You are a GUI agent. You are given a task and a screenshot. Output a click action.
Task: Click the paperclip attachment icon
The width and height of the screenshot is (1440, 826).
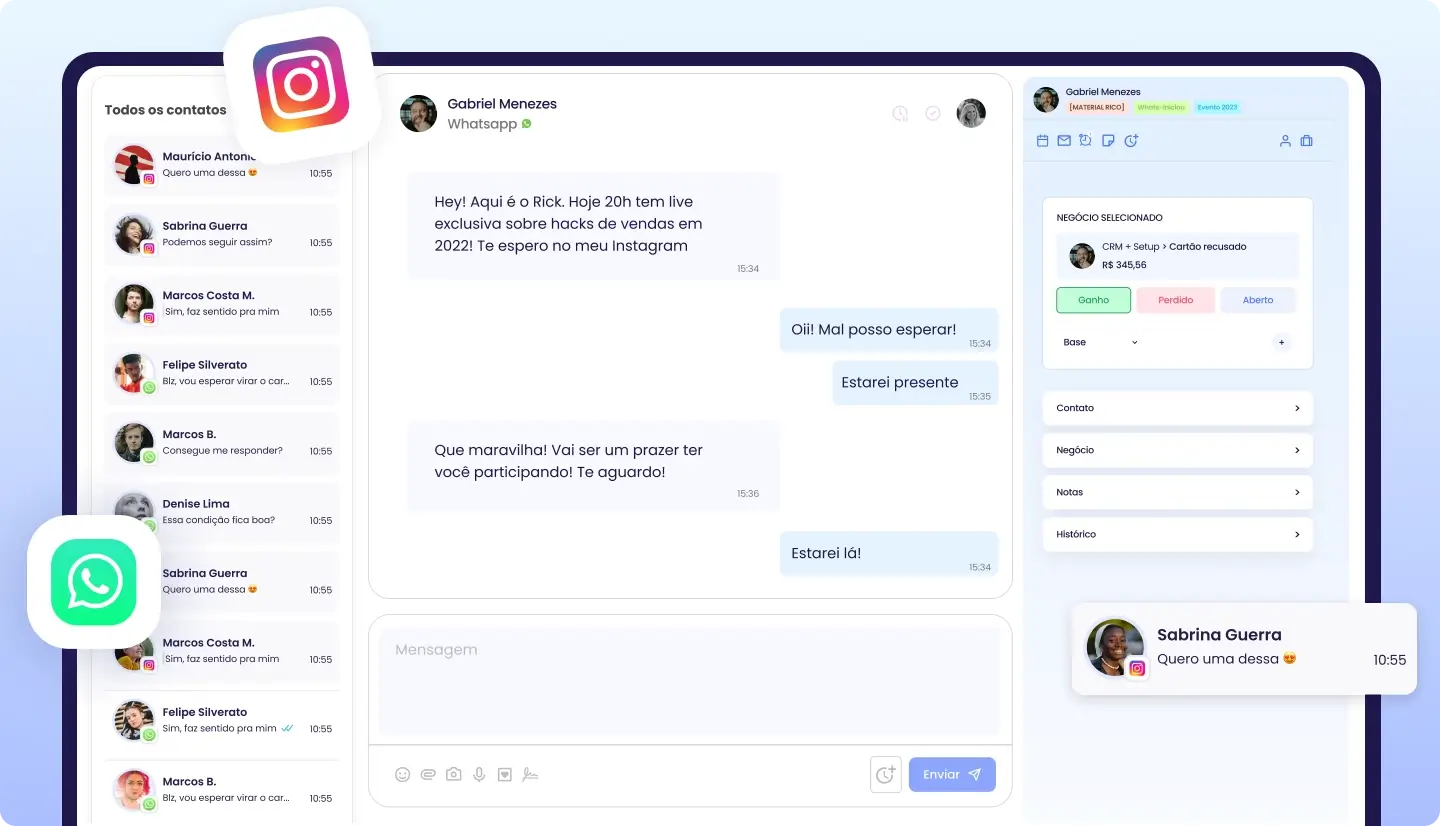pyautogui.click(x=428, y=774)
